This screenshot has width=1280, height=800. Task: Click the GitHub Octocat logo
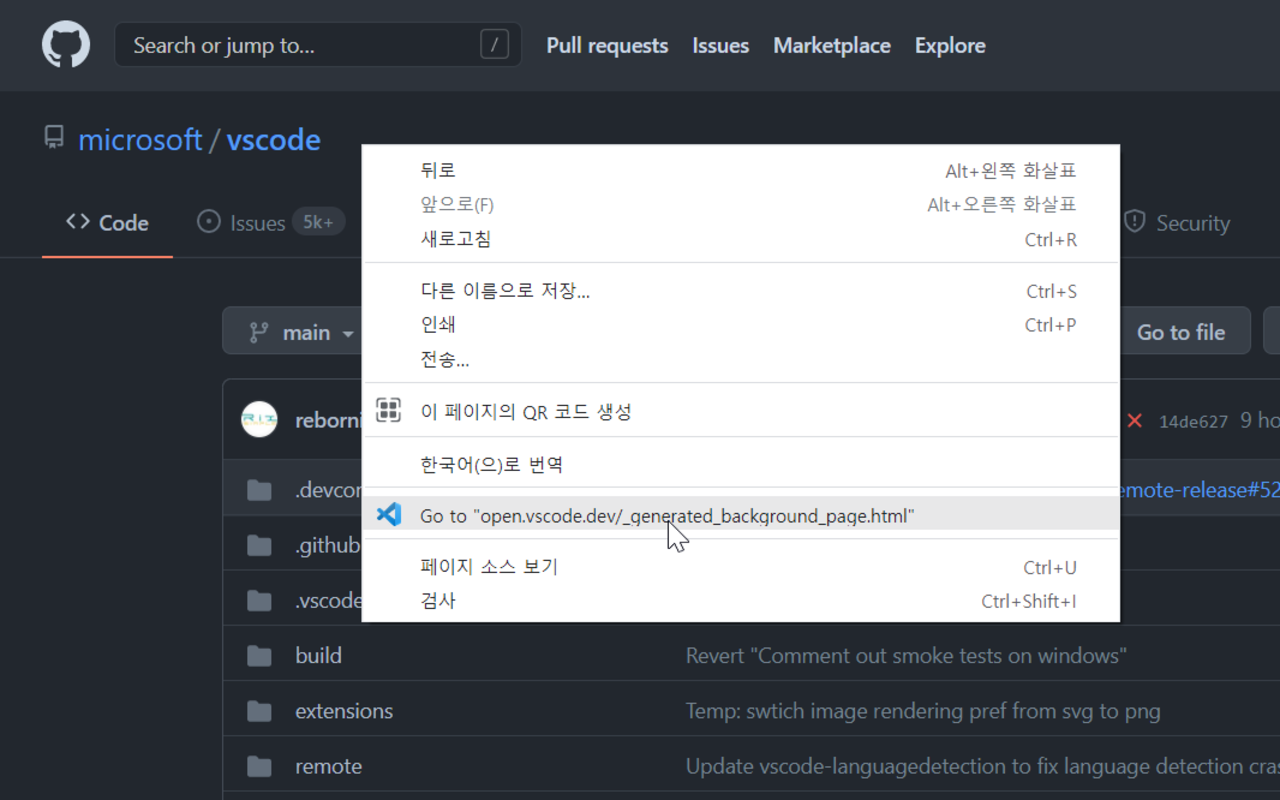(65, 44)
